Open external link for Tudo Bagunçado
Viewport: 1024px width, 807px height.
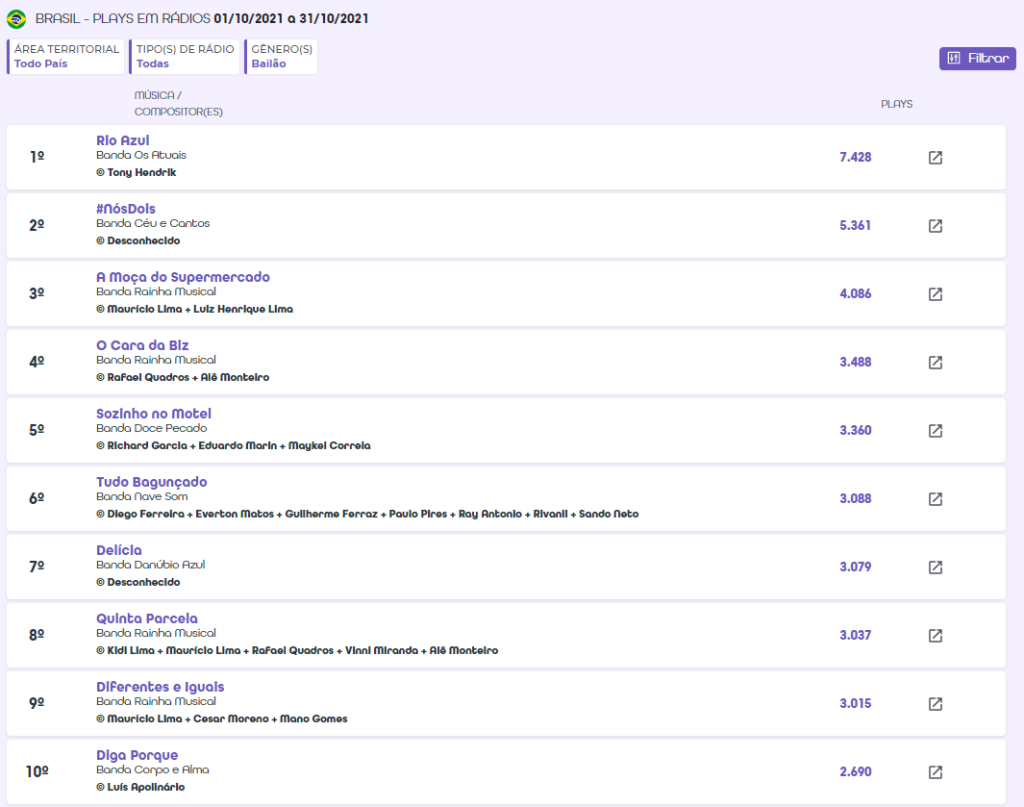coord(935,499)
